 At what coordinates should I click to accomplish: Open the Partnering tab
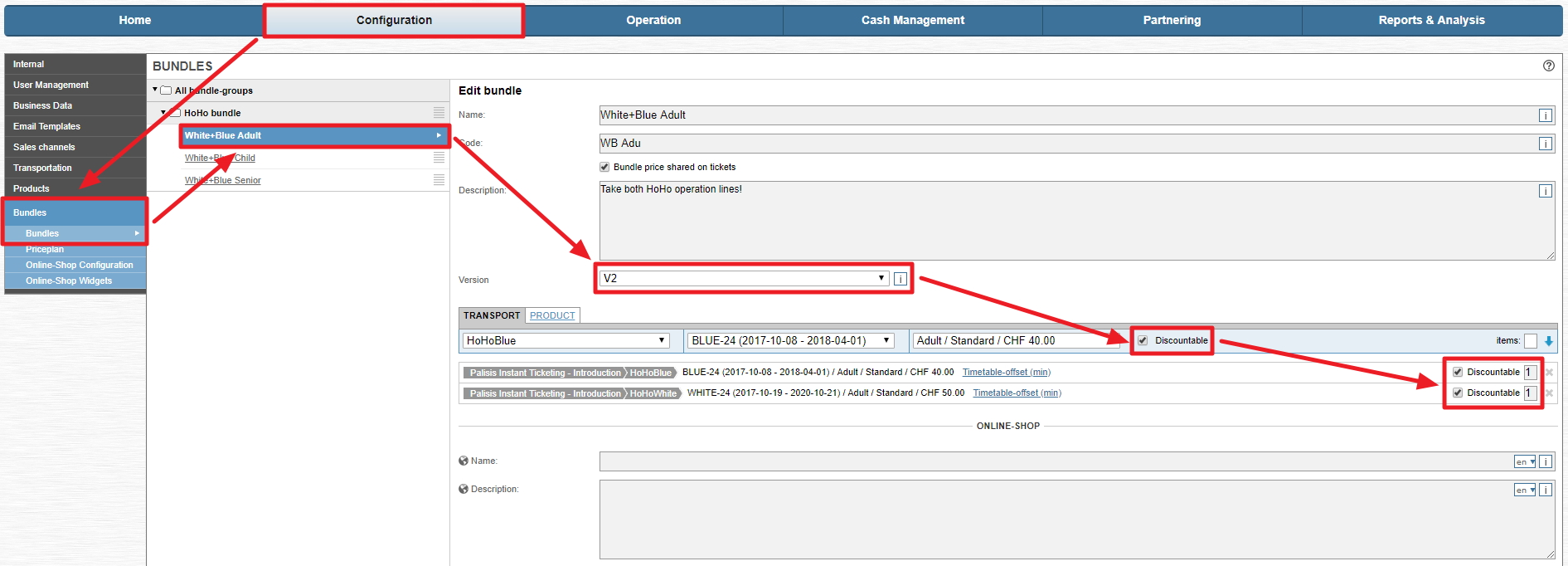pos(1172,20)
